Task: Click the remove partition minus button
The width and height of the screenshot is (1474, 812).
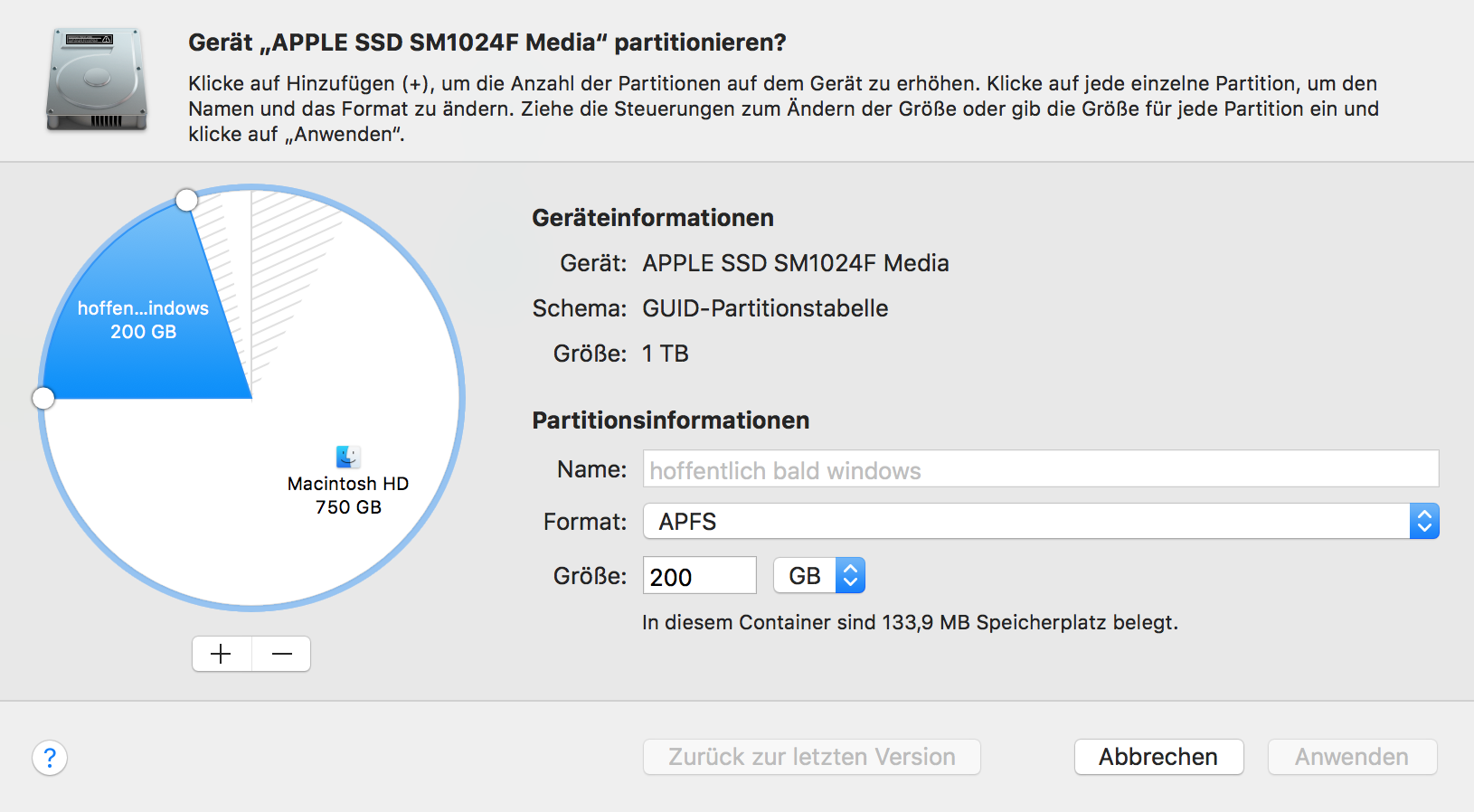Action: click(281, 654)
